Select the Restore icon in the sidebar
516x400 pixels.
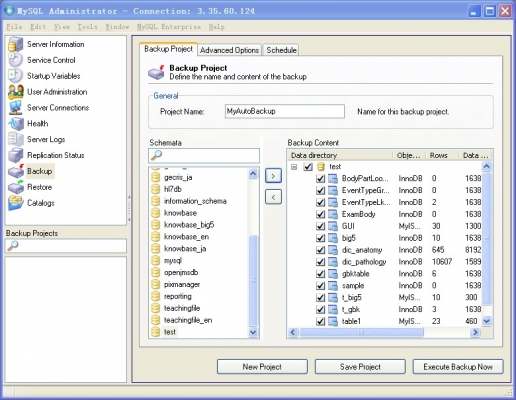click(x=16, y=187)
